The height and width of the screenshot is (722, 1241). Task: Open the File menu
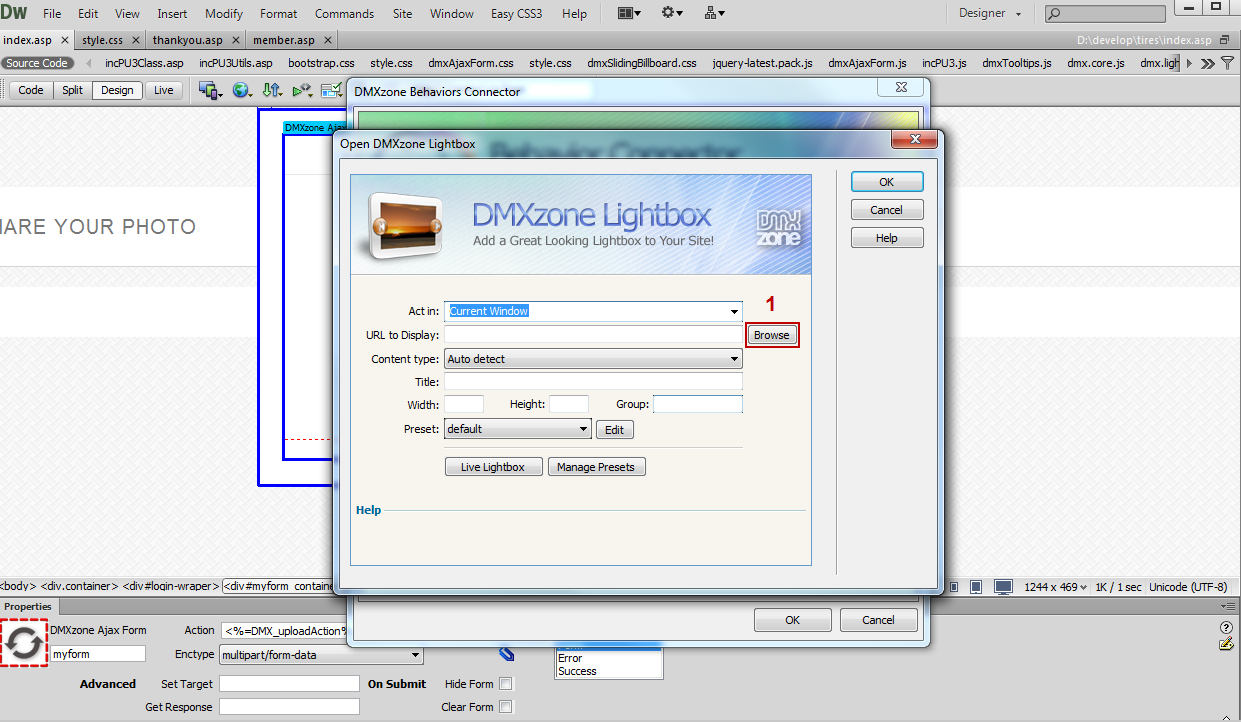click(x=52, y=14)
